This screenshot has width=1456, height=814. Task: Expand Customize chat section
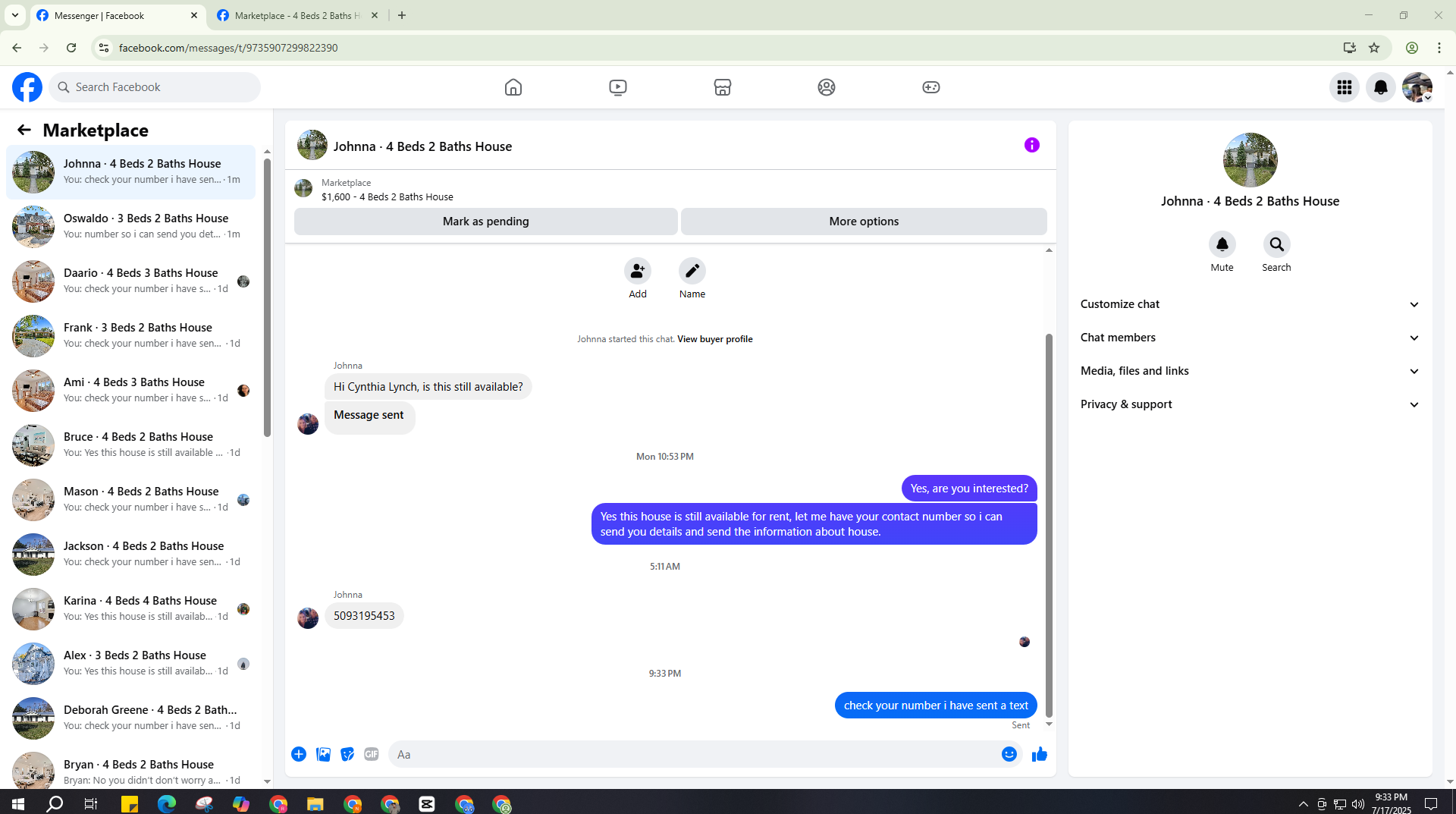(1250, 304)
